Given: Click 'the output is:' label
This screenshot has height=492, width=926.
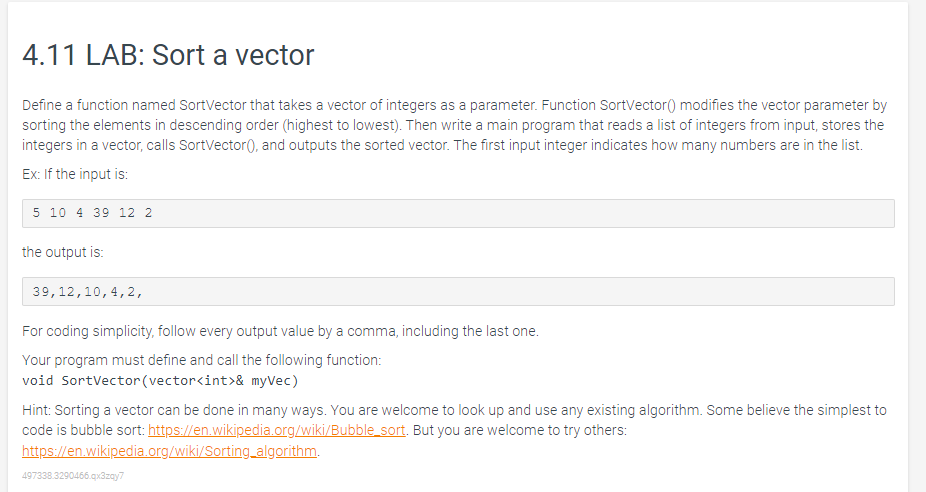Looking at the screenshot, I should pyautogui.click(x=63, y=252).
